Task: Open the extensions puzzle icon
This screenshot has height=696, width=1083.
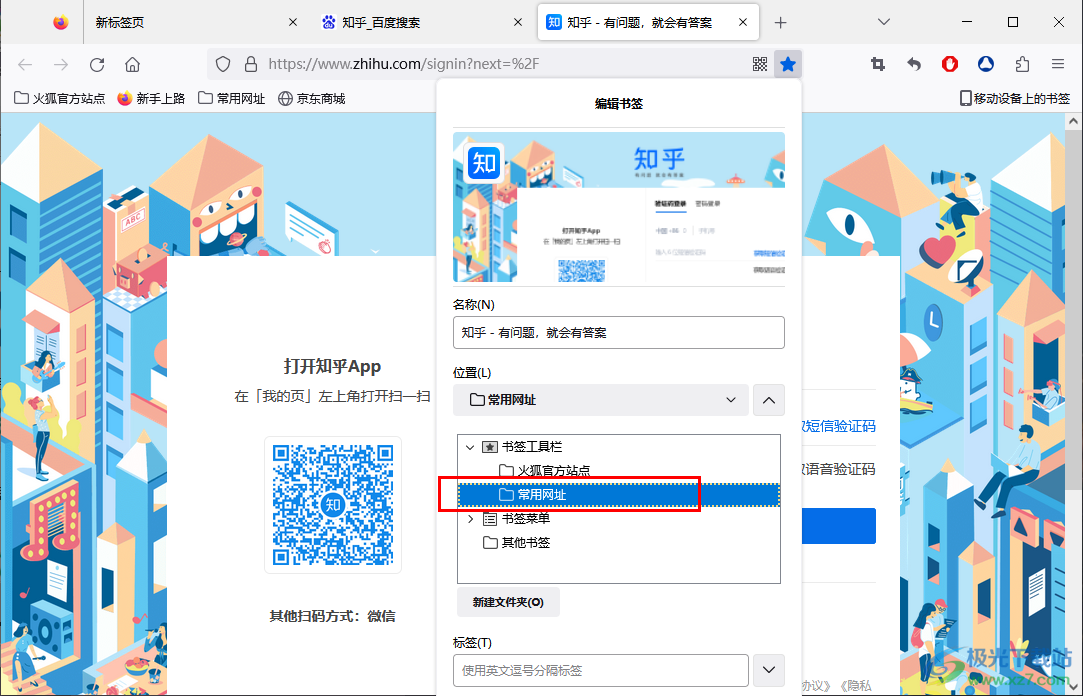Action: (x=1022, y=64)
